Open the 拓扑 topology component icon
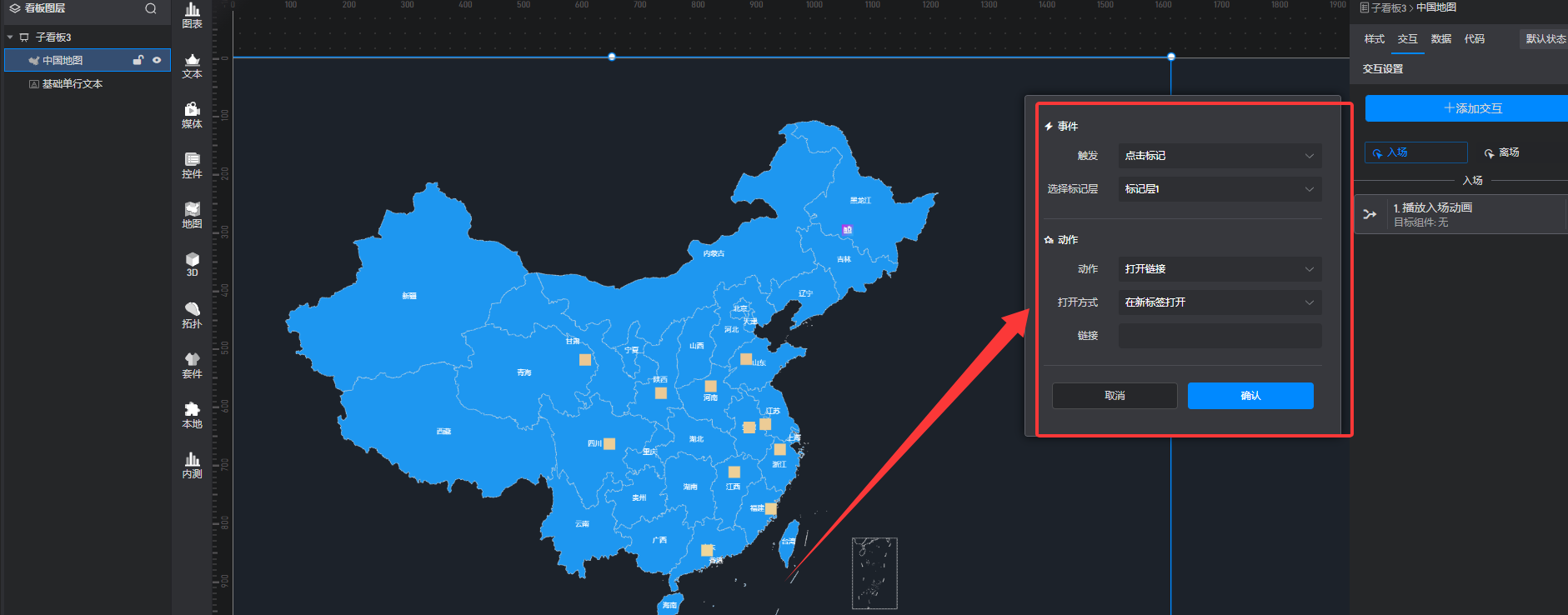 (192, 315)
